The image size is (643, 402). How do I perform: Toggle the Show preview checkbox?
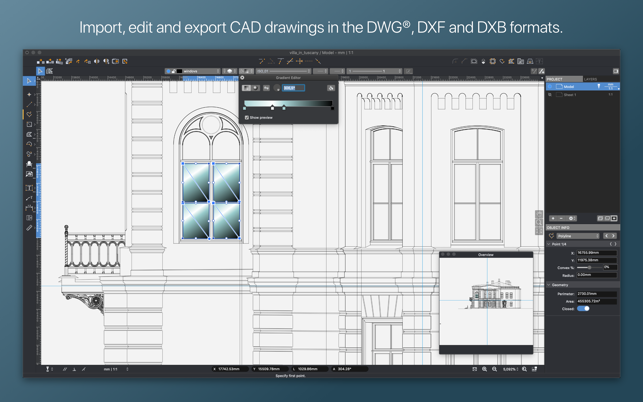247,118
